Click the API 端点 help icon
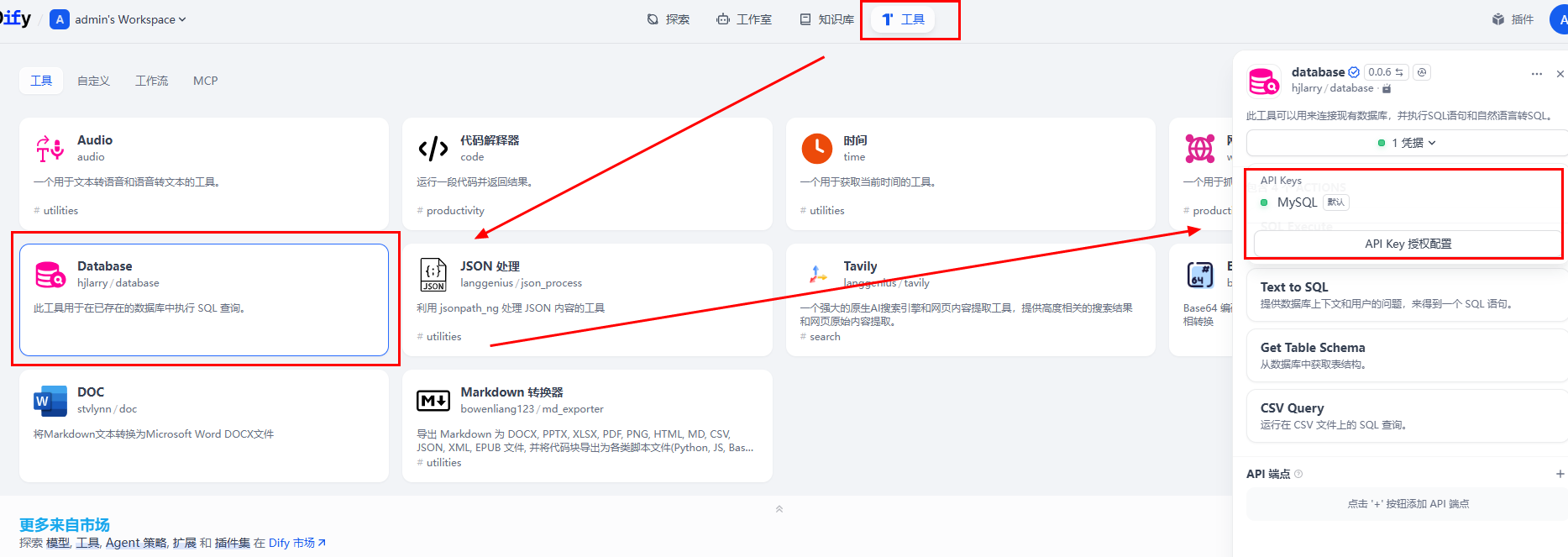Viewport: 1568px width, 557px height. click(1298, 474)
